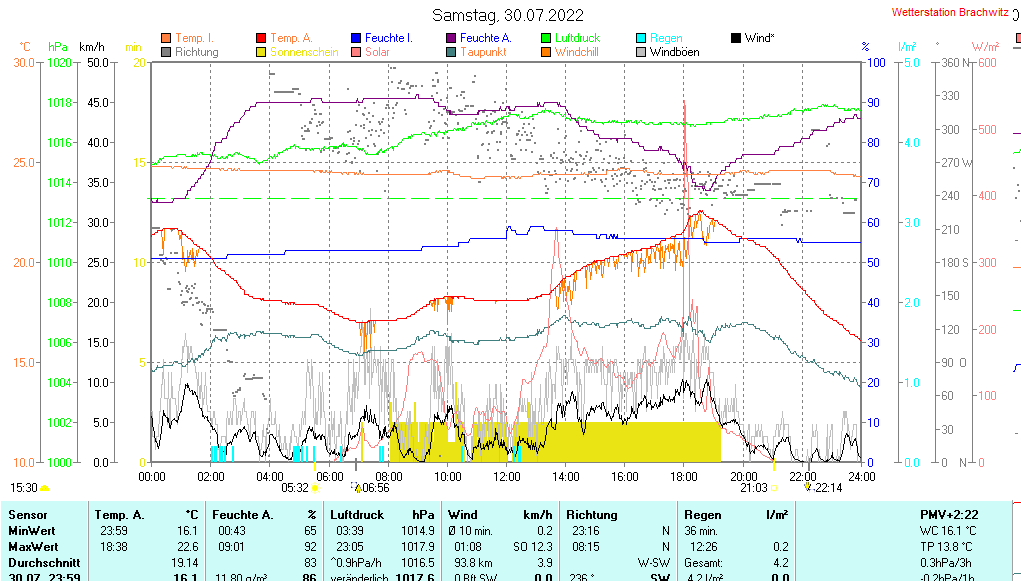Click the orange Temp. I. legend swatch
The width and height of the screenshot is (1021, 581).
coord(166,38)
